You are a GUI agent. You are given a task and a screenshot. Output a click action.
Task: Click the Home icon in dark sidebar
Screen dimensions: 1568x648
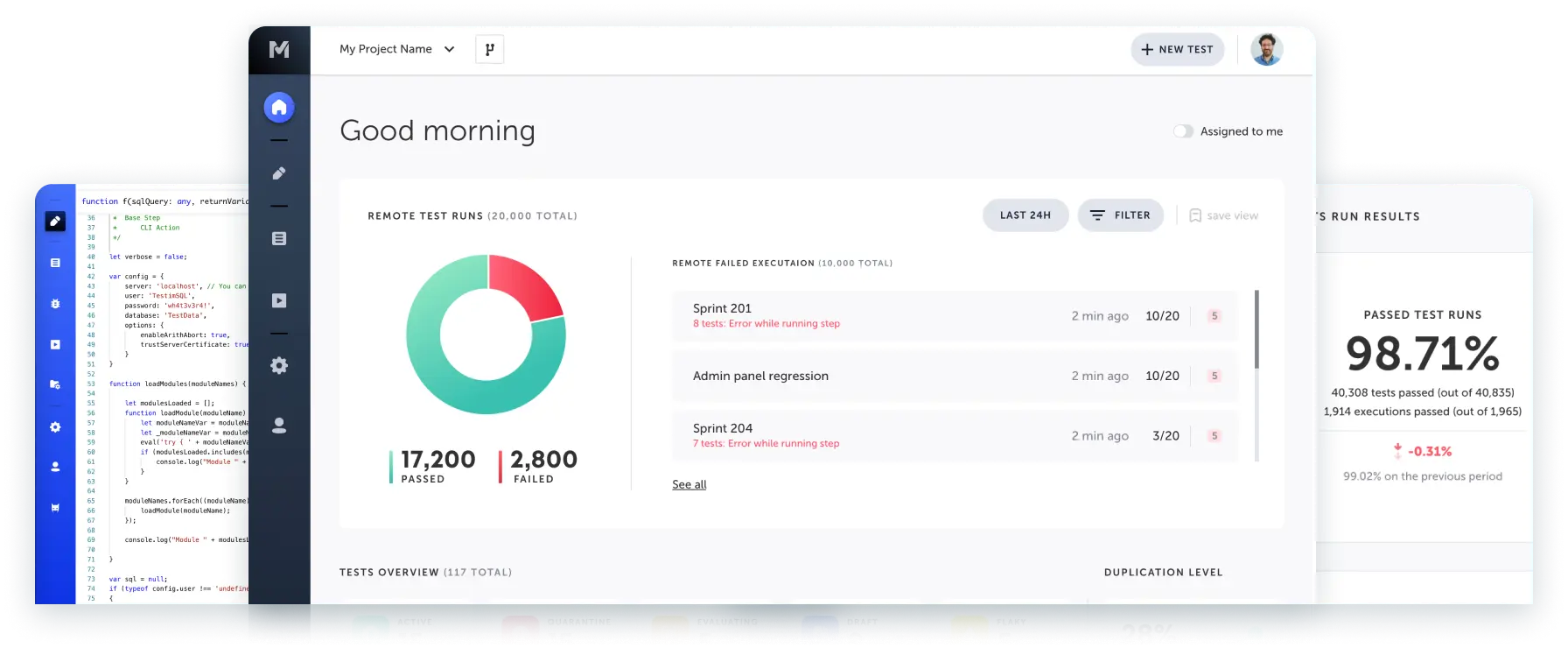coord(279,108)
